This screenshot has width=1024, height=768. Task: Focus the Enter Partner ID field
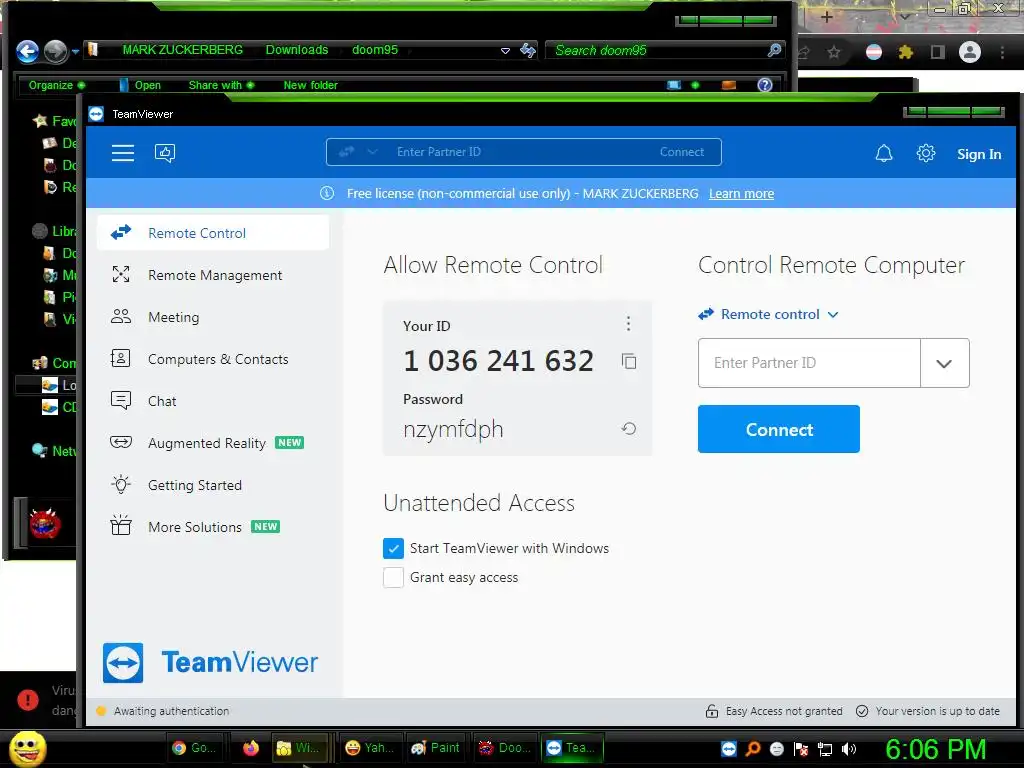pos(809,363)
